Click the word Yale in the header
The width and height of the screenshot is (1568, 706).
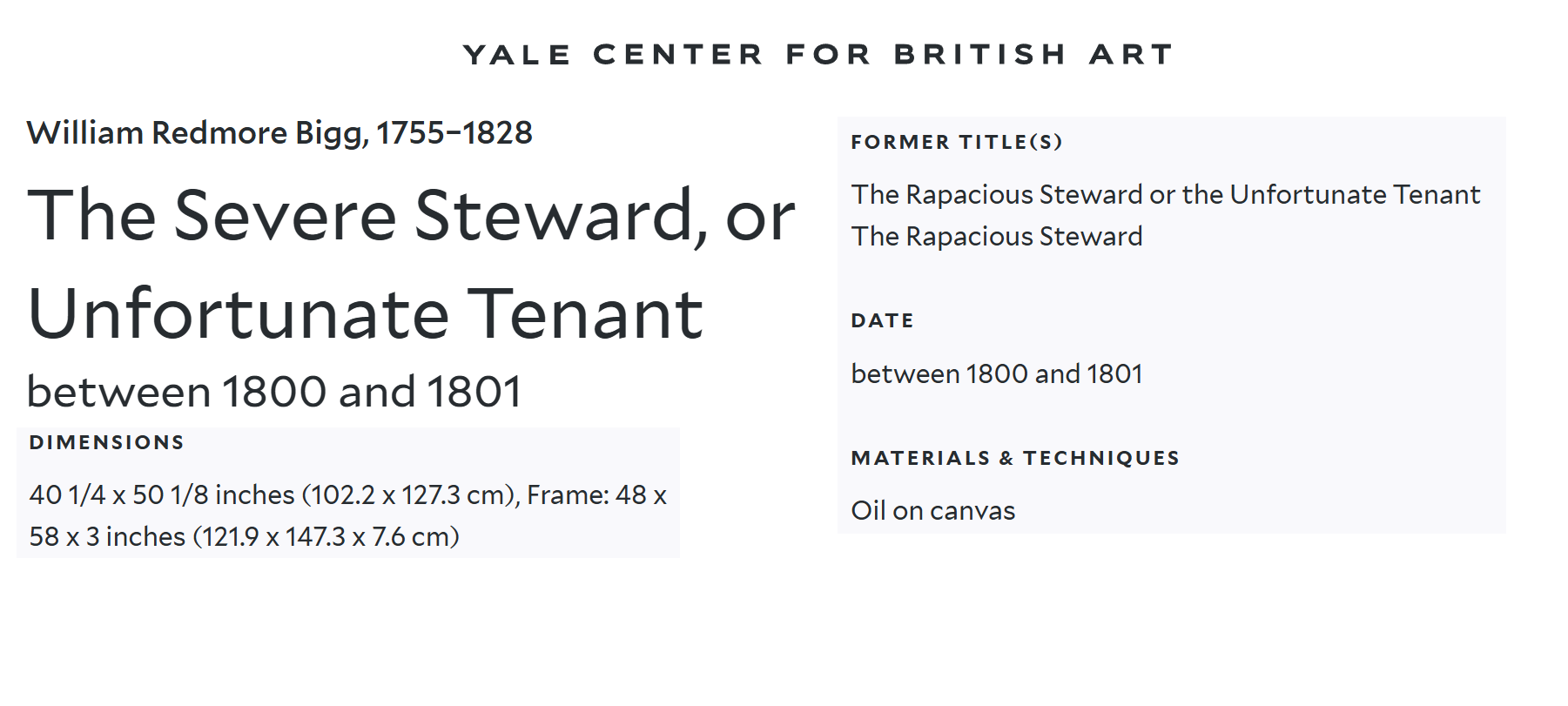coord(517,54)
